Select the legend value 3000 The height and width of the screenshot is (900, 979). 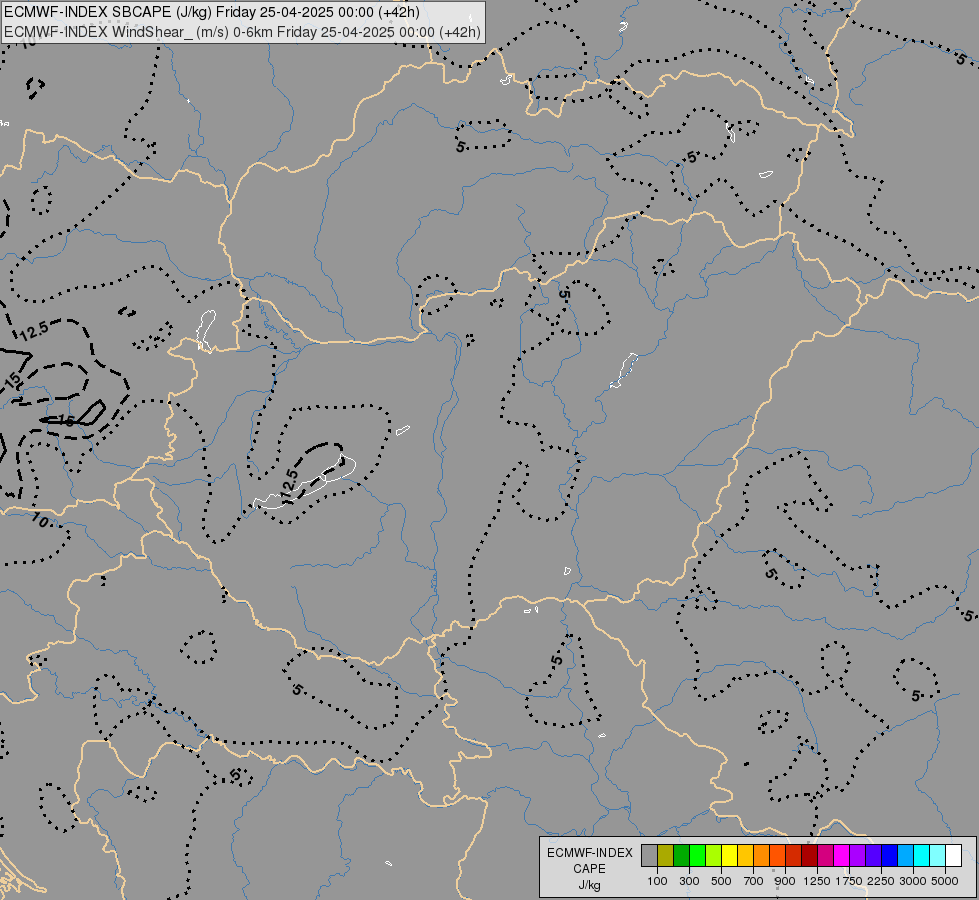(913, 881)
